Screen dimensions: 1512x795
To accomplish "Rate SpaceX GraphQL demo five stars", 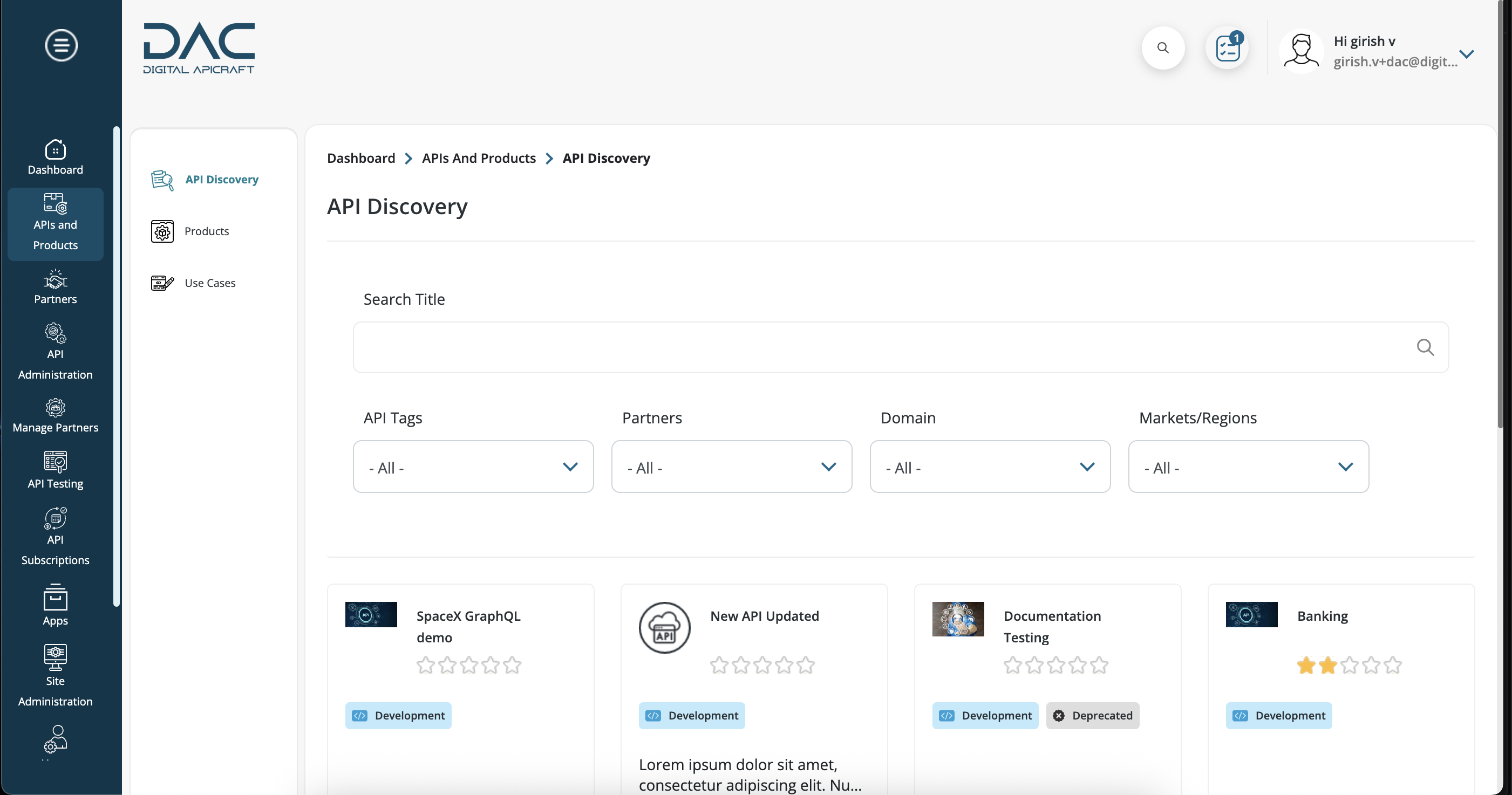I will coord(512,666).
